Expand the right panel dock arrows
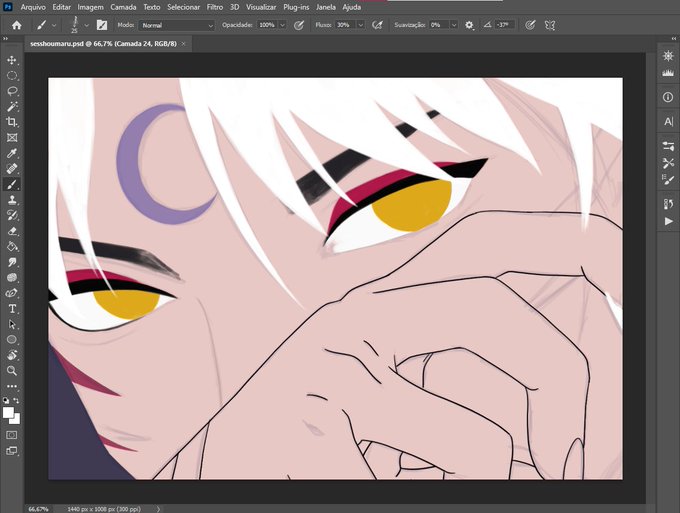The width and height of the screenshot is (680, 513). [674, 39]
